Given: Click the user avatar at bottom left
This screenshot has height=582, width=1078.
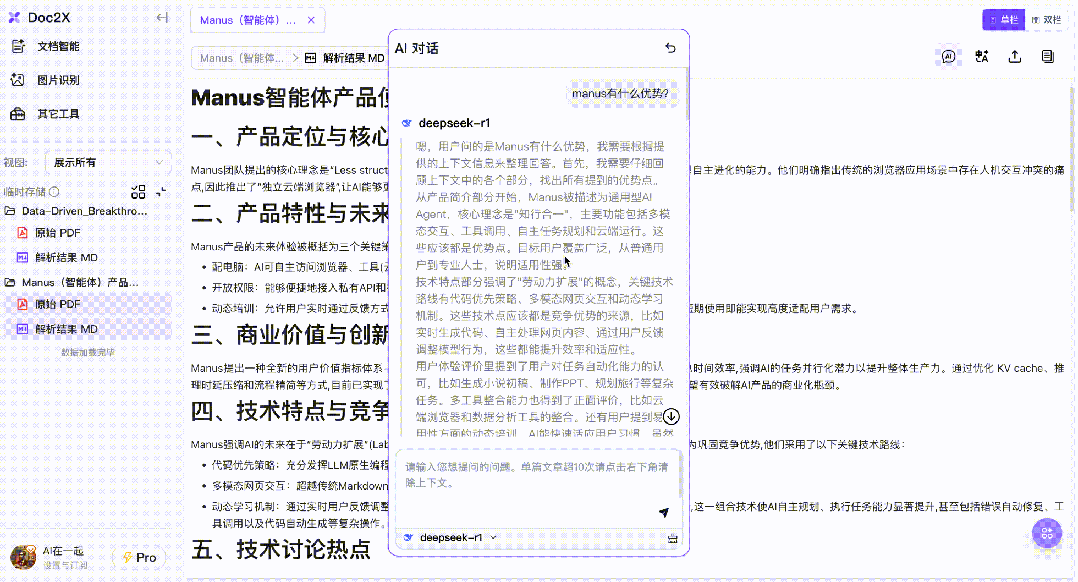Looking at the screenshot, I should coord(23,557).
